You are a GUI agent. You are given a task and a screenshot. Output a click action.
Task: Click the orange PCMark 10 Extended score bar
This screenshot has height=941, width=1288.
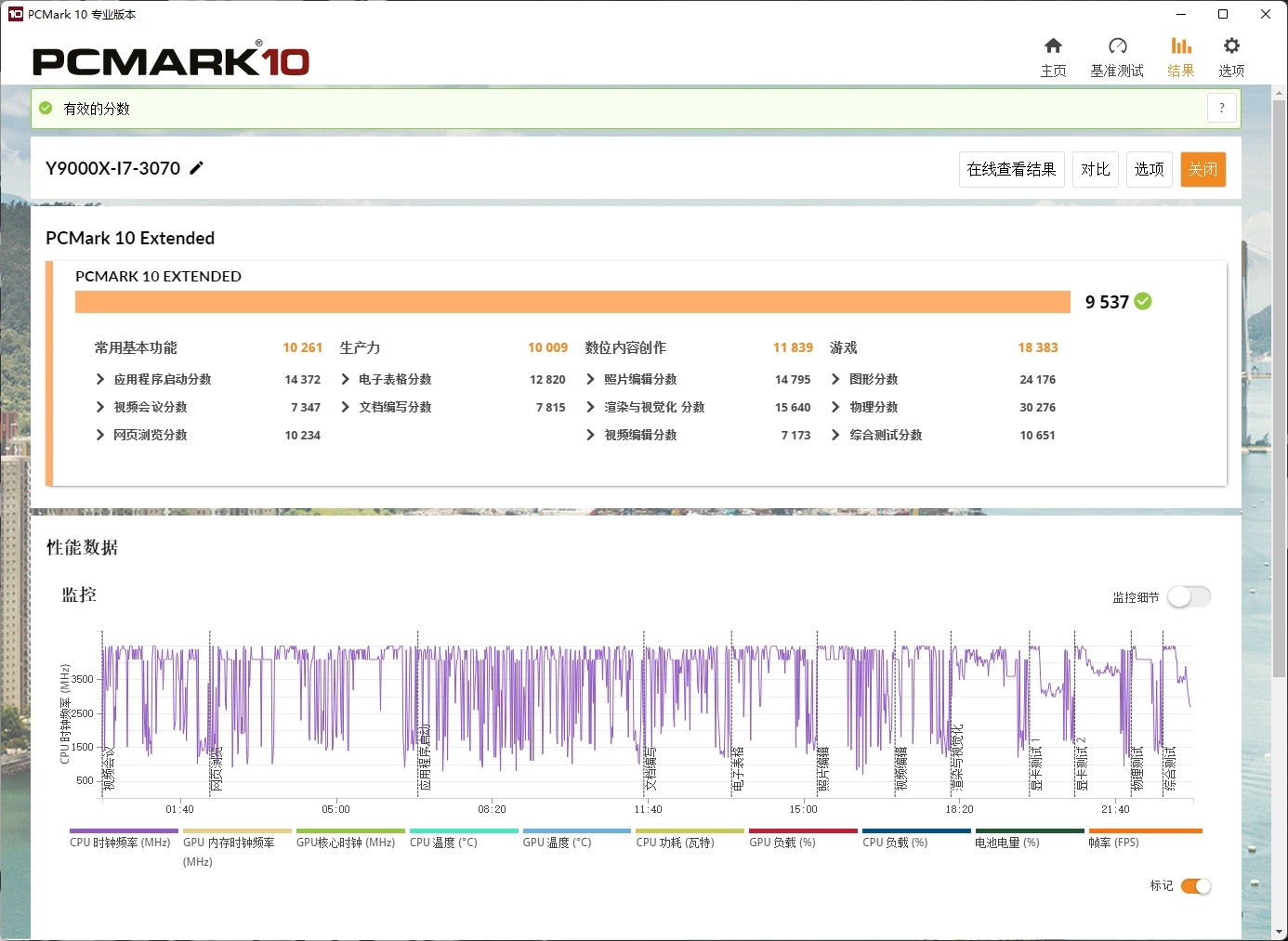572,302
